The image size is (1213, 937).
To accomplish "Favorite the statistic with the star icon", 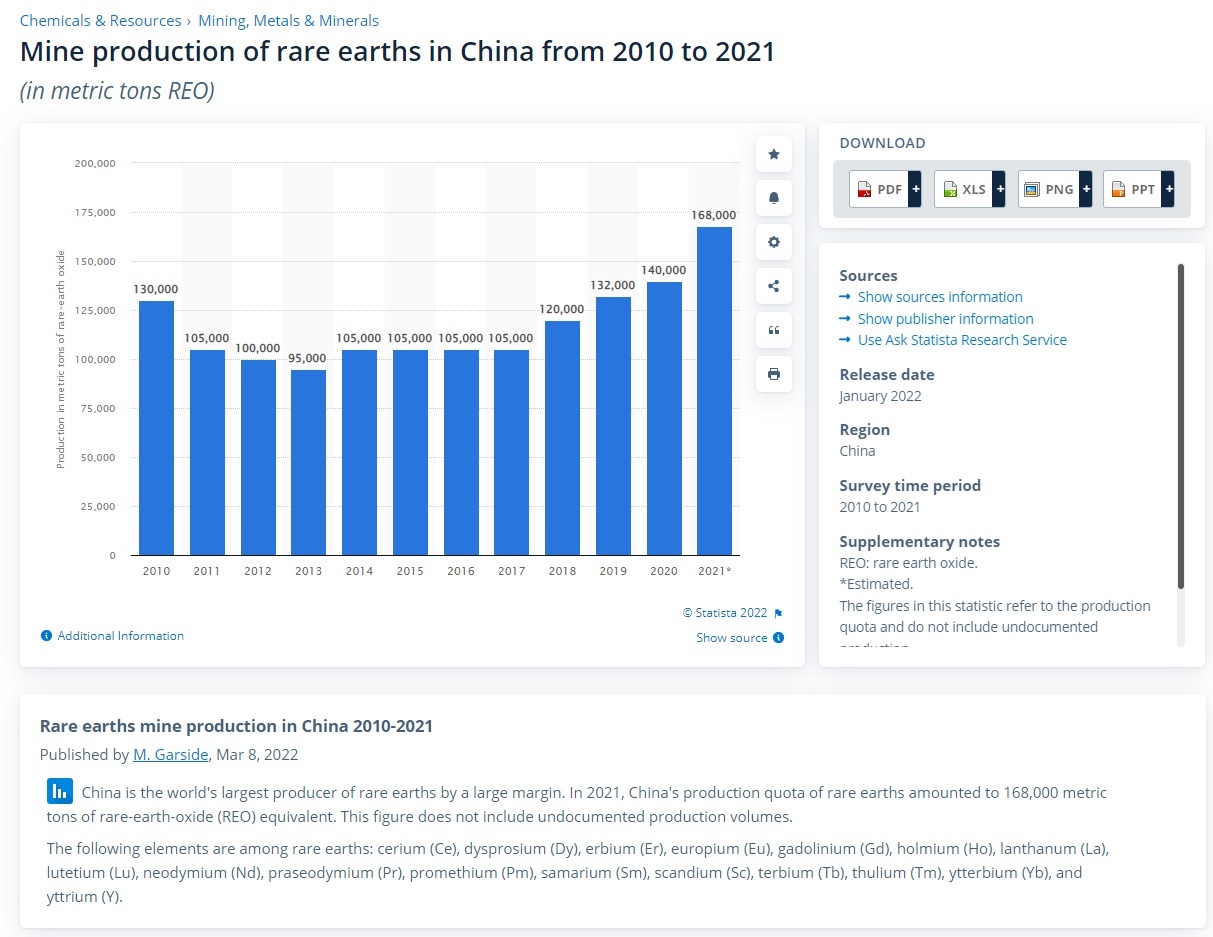I will tap(773, 154).
